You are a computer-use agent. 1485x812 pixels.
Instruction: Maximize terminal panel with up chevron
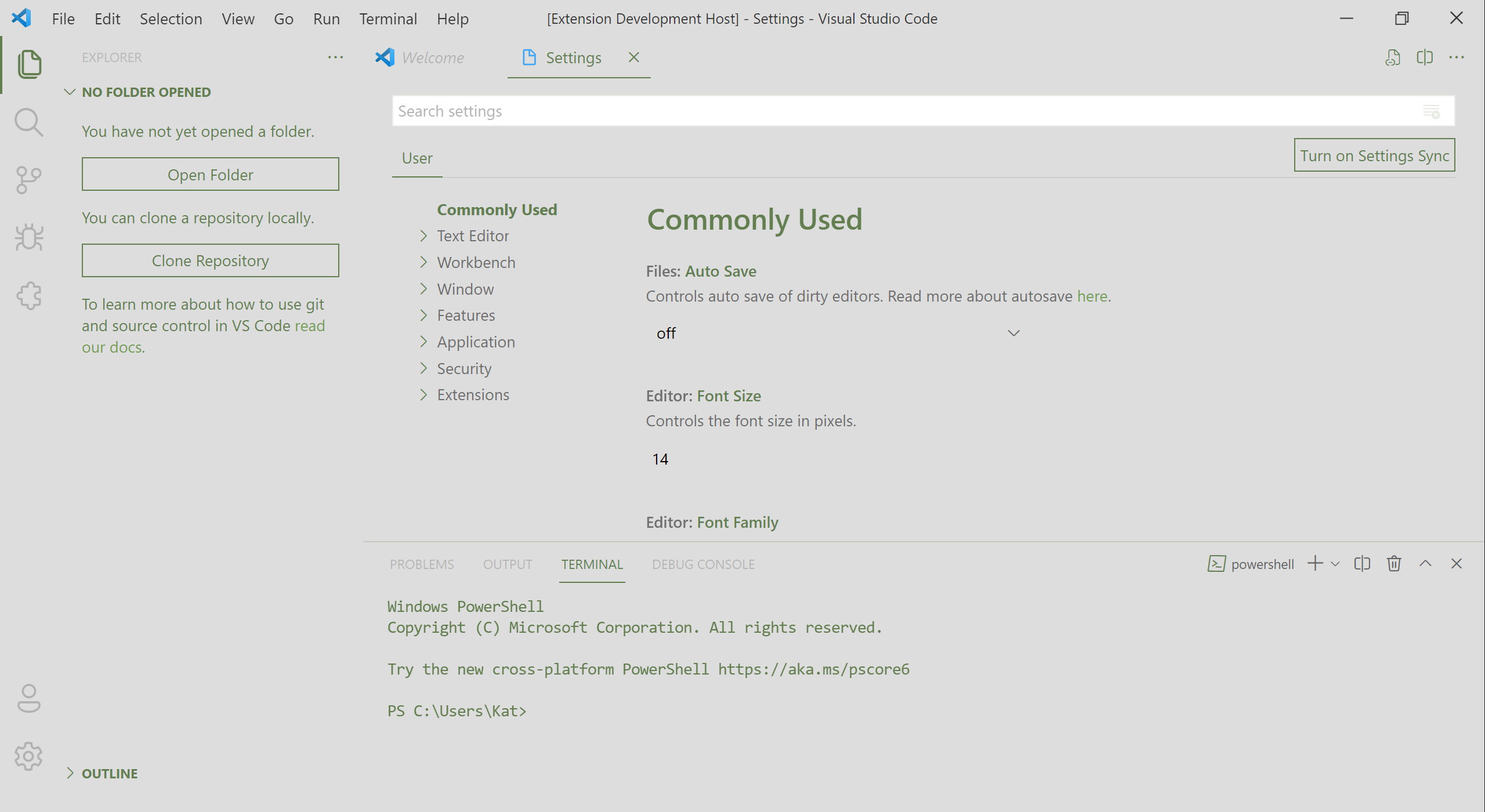click(1425, 564)
